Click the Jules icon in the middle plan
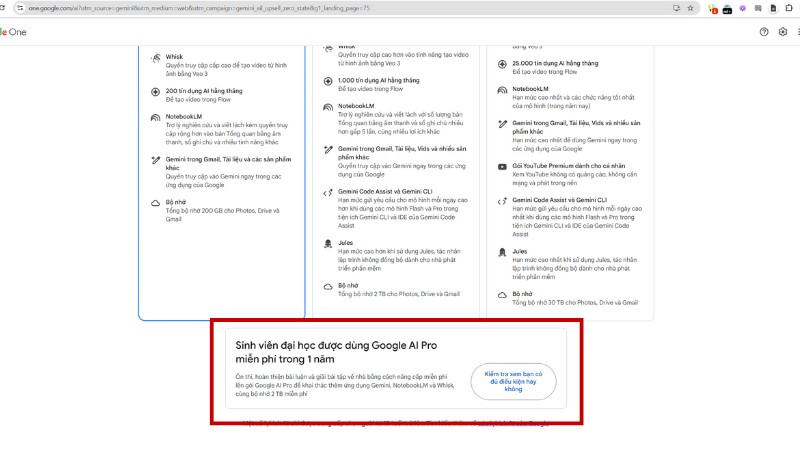Screen dimensions: 800x450 329,242
